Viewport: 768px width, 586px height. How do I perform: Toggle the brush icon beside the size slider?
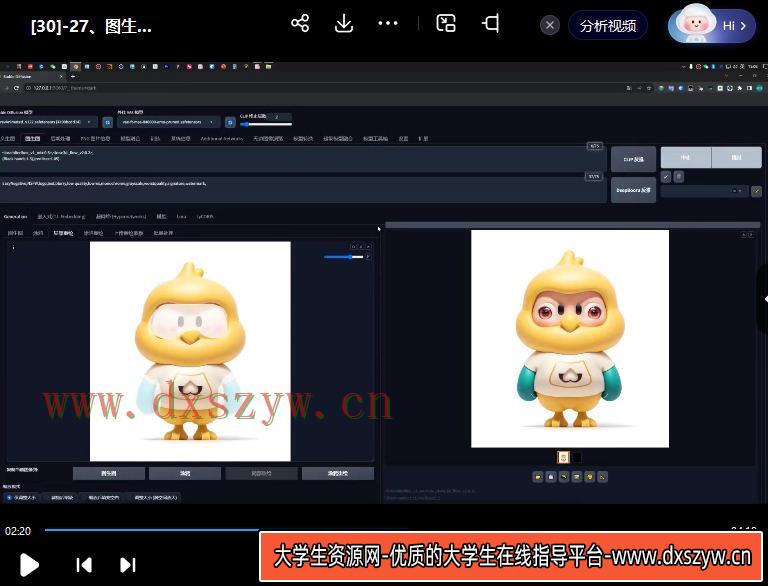tap(369, 257)
